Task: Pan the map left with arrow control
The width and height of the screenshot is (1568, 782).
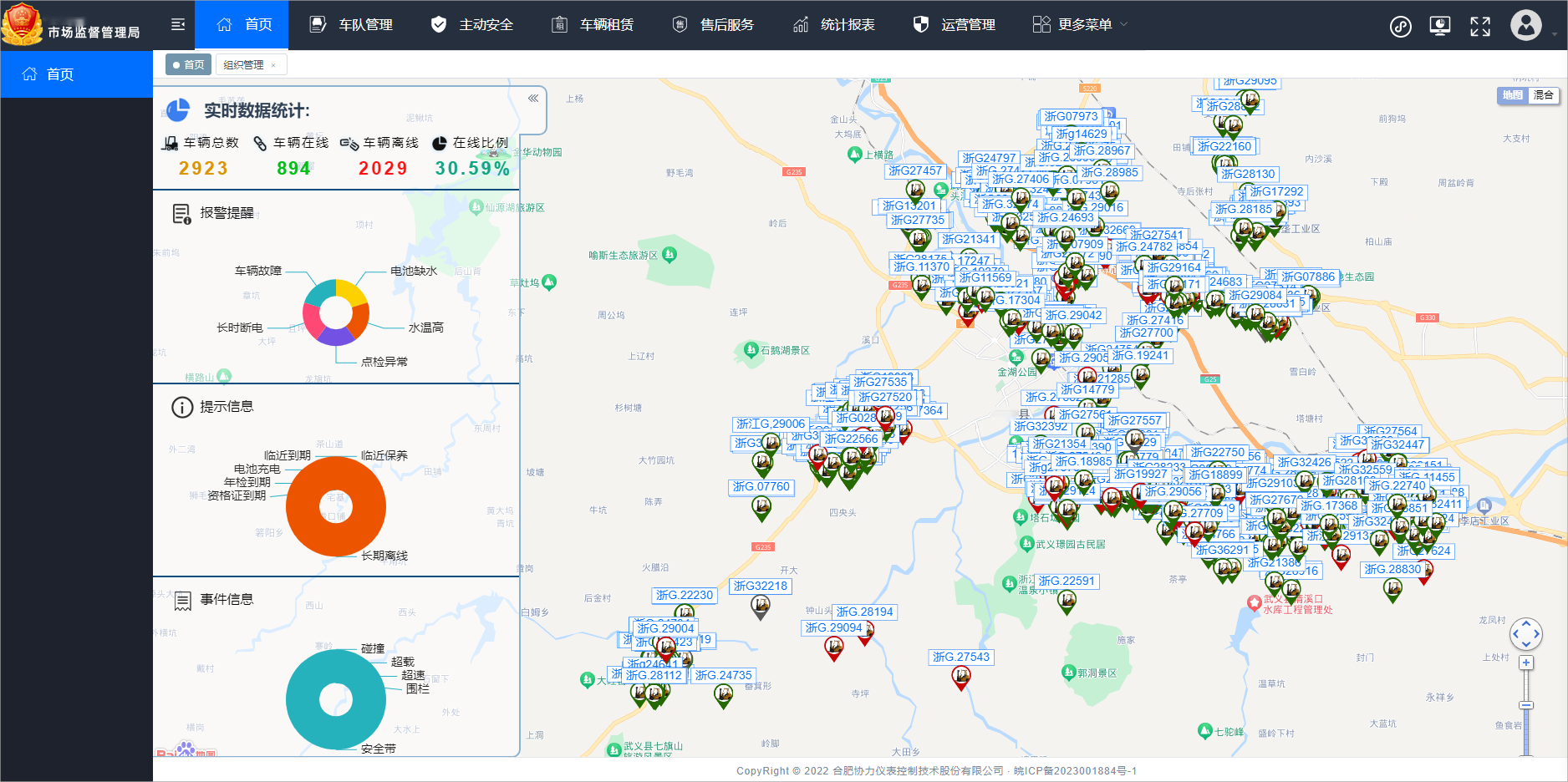Action: [1515, 634]
